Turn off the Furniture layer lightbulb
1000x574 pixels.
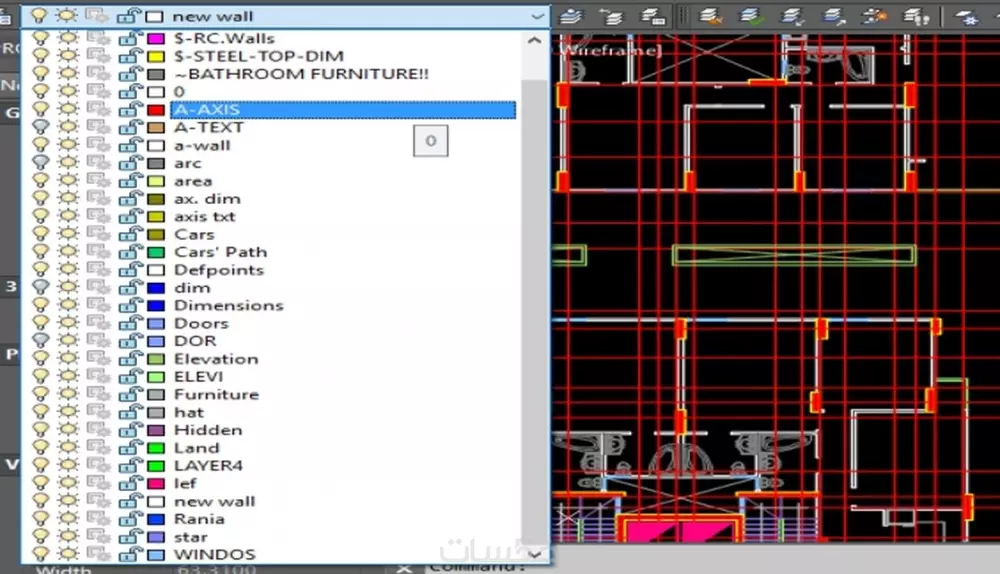(40, 394)
